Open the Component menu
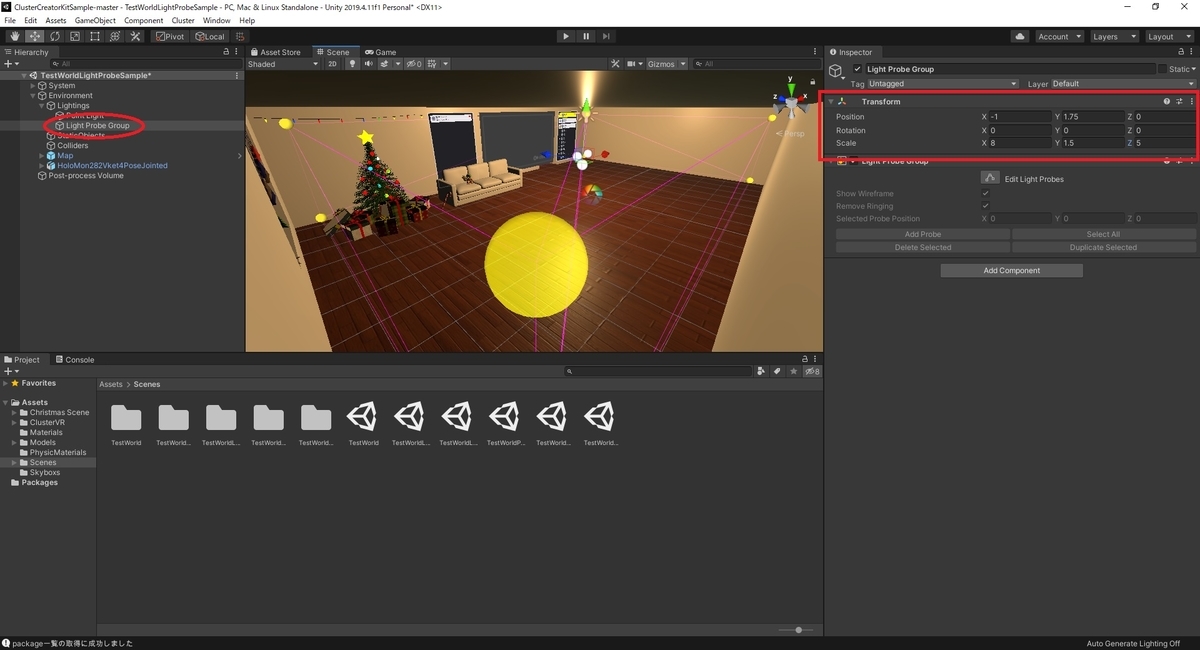Screen dimensions: 1200x650 tap(143, 20)
